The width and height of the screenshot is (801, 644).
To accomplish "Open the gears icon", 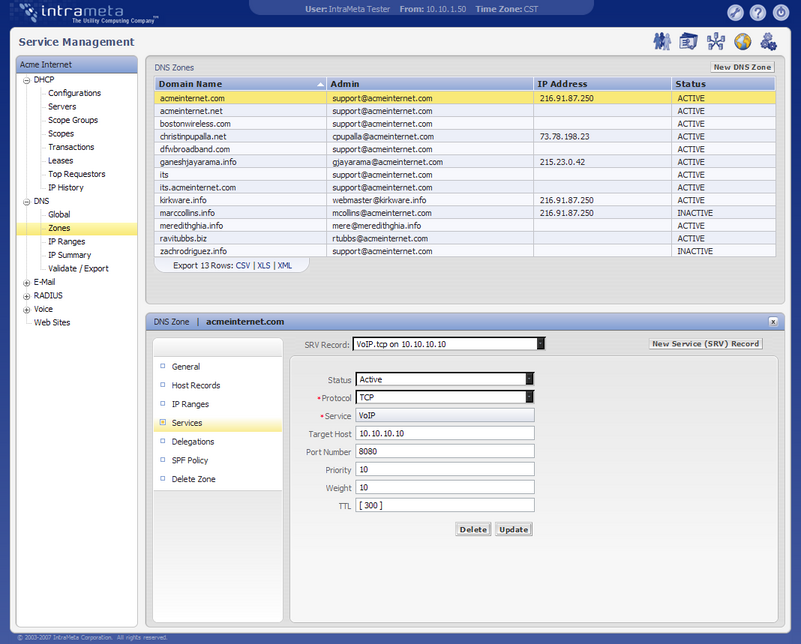I will tap(769, 41).
